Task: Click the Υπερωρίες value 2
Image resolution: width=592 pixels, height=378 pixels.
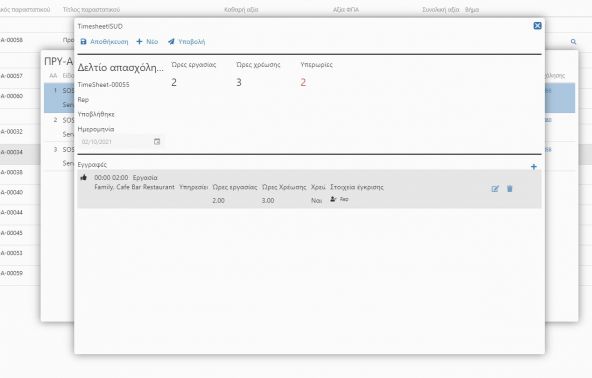Action: coord(303,82)
